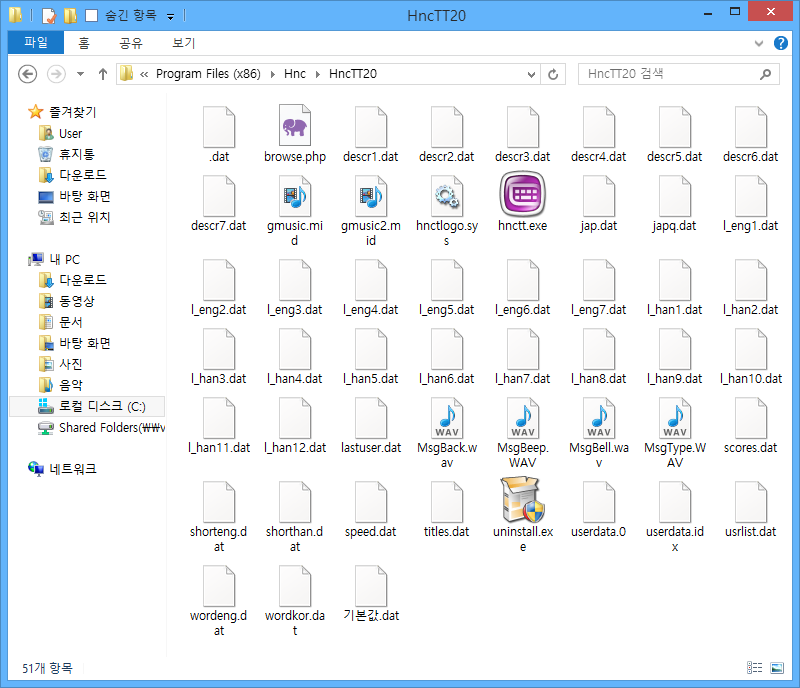
Task: Select 내 PC in the navigation pane
Action: 65,259
